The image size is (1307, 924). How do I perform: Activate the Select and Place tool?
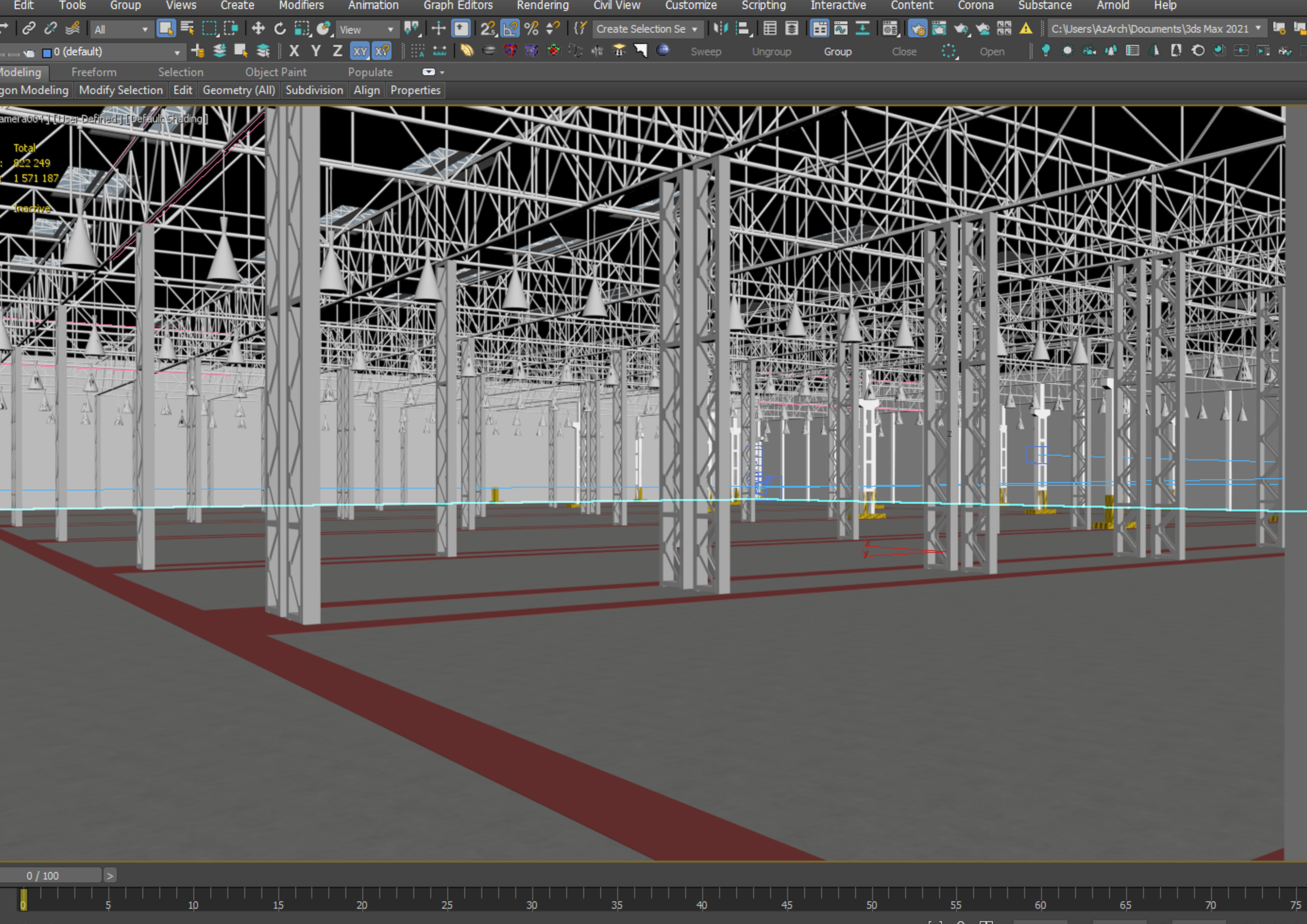pos(324,28)
